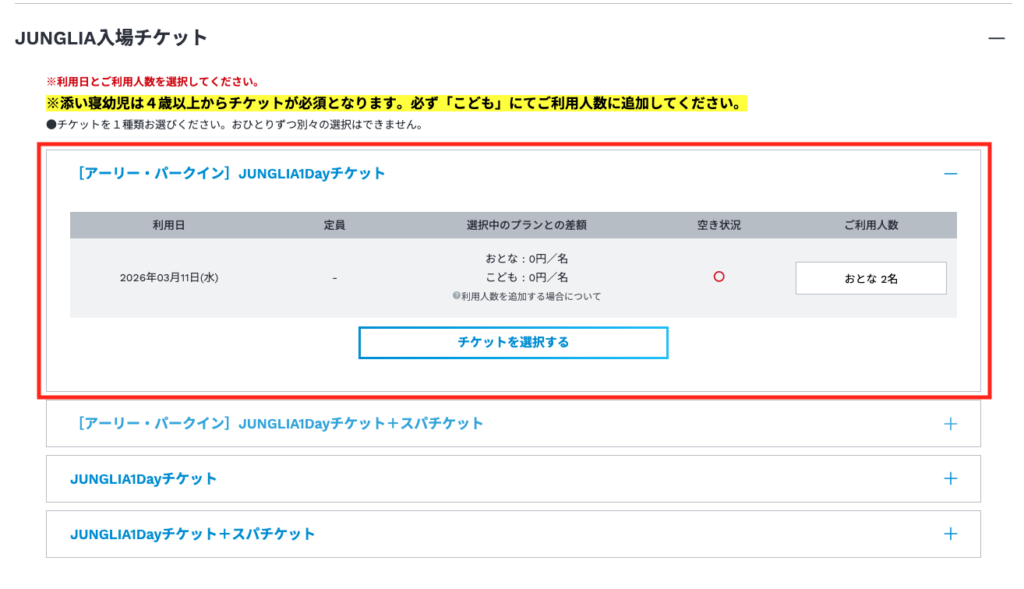This screenshot has height=589, width=1024.
Task: Click the plain JUNGLIA1Dayチケット row title
Action: click(143, 479)
